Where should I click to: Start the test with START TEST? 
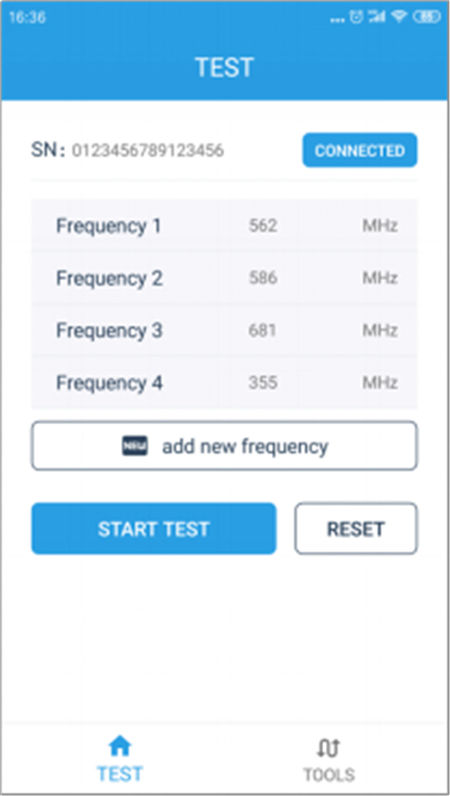coord(154,528)
